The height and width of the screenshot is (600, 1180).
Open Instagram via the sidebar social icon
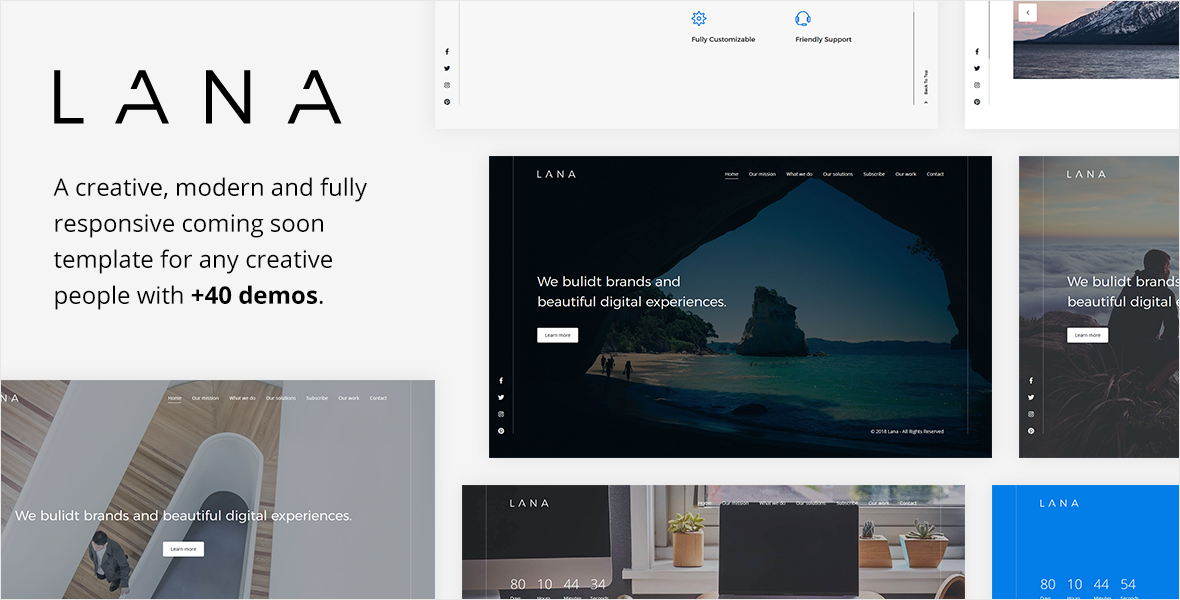pos(500,413)
